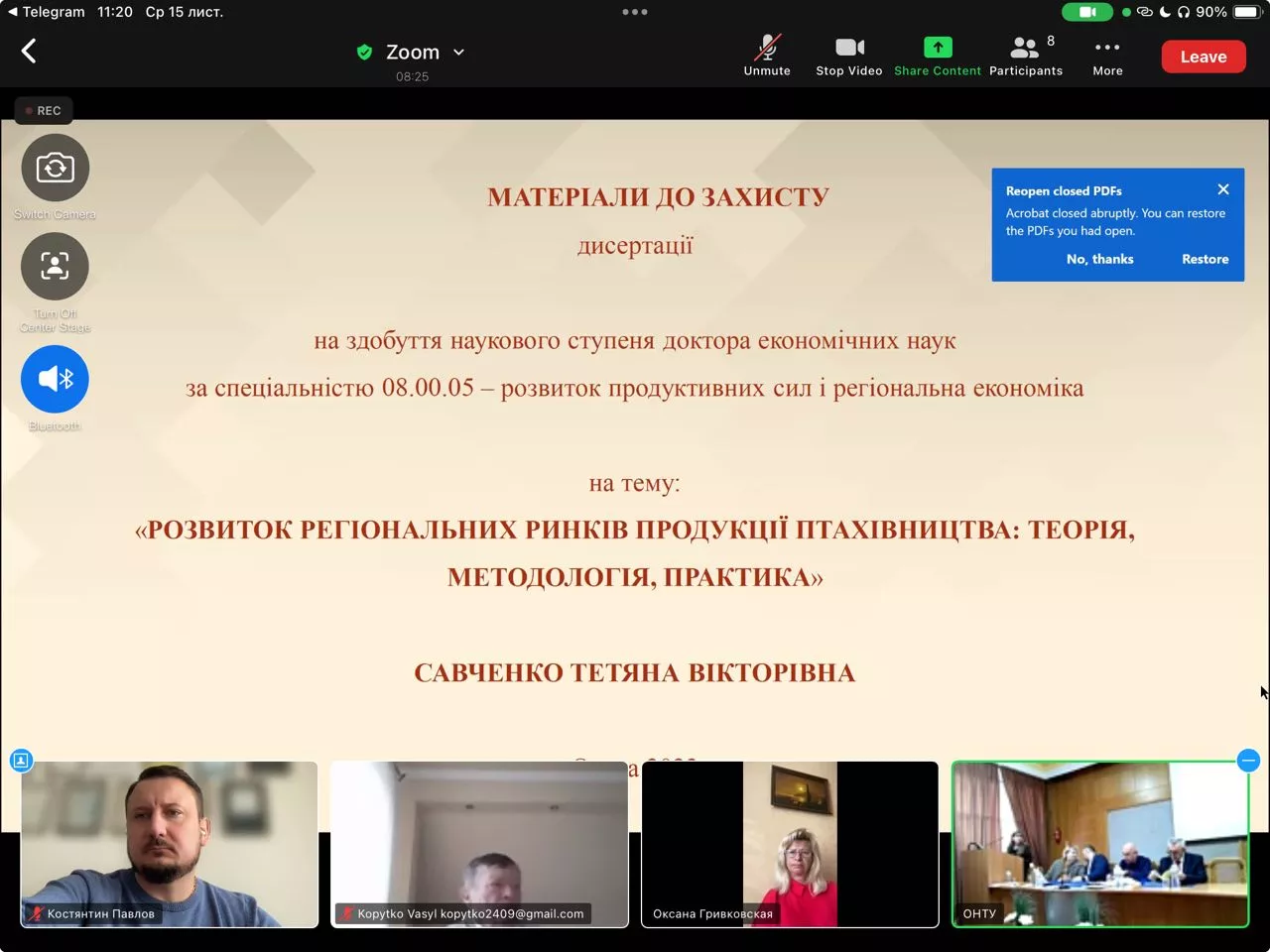Tap the REC recording indicator
The height and width of the screenshot is (952, 1270).
[x=44, y=110]
